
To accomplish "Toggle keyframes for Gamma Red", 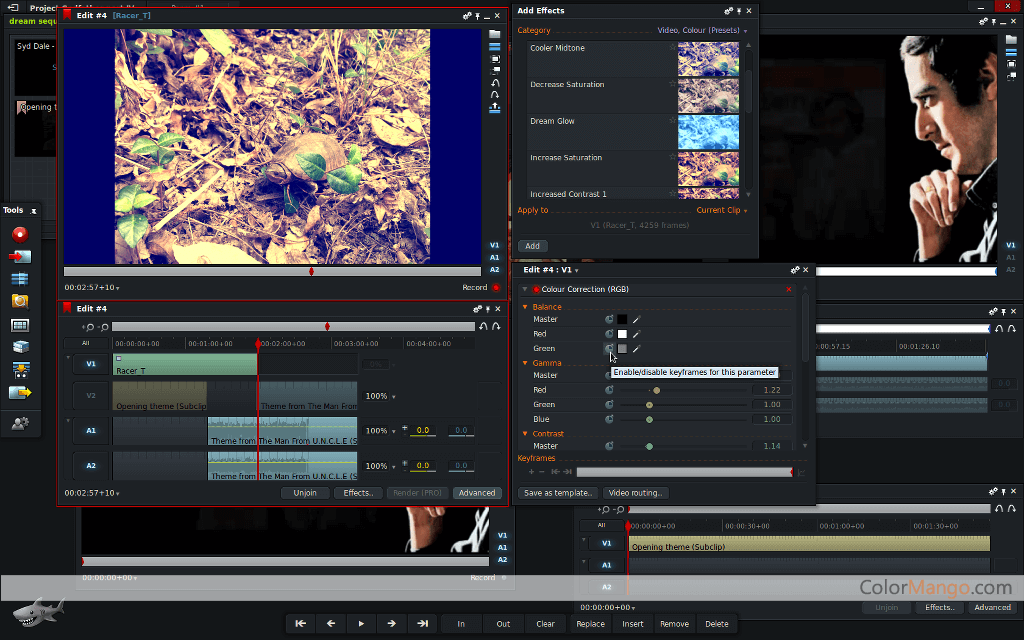I will (x=609, y=390).
